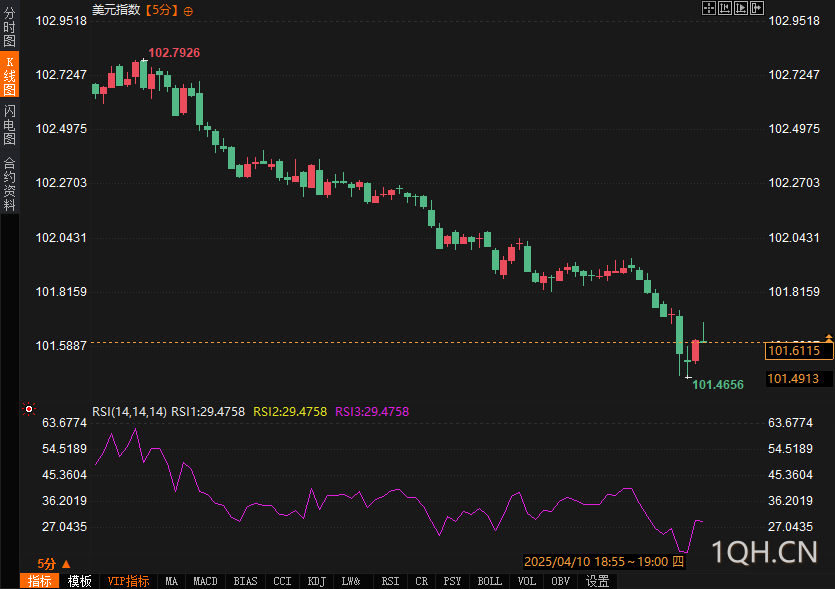This screenshot has width=835, height=589.
Task: Click the red sun icon beside RSI panel
Action: tap(29, 409)
